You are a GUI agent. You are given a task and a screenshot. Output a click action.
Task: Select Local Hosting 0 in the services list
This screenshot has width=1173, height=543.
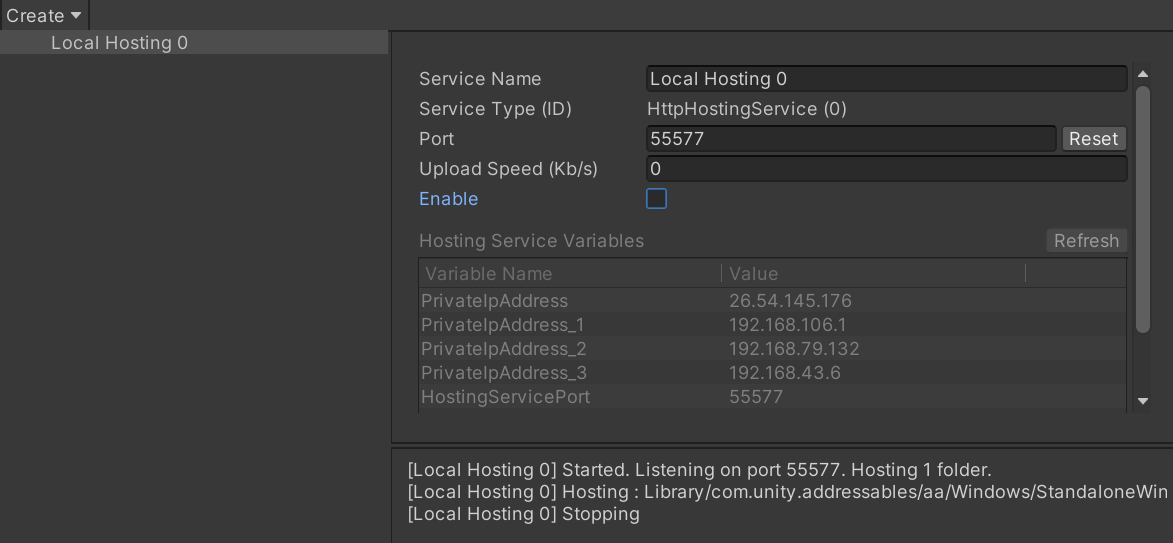coord(119,43)
